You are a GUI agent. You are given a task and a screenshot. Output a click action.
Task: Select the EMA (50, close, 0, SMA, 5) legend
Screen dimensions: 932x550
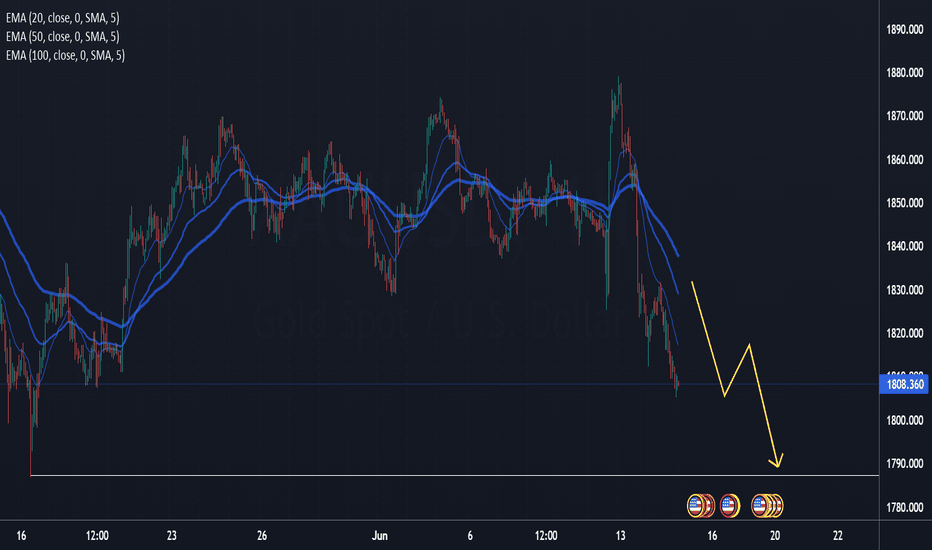click(x=62, y=36)
